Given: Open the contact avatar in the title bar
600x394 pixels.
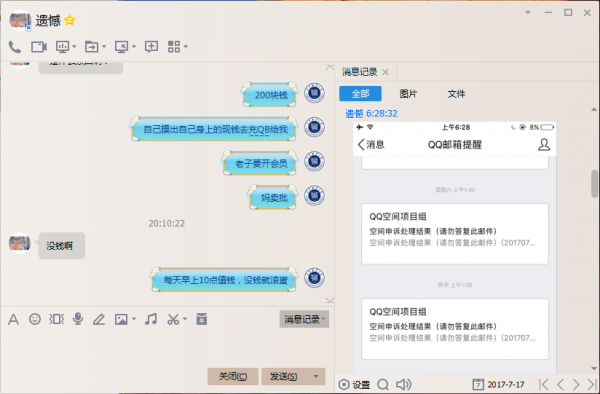Looking at the screenshot, I should pos(20,20).
